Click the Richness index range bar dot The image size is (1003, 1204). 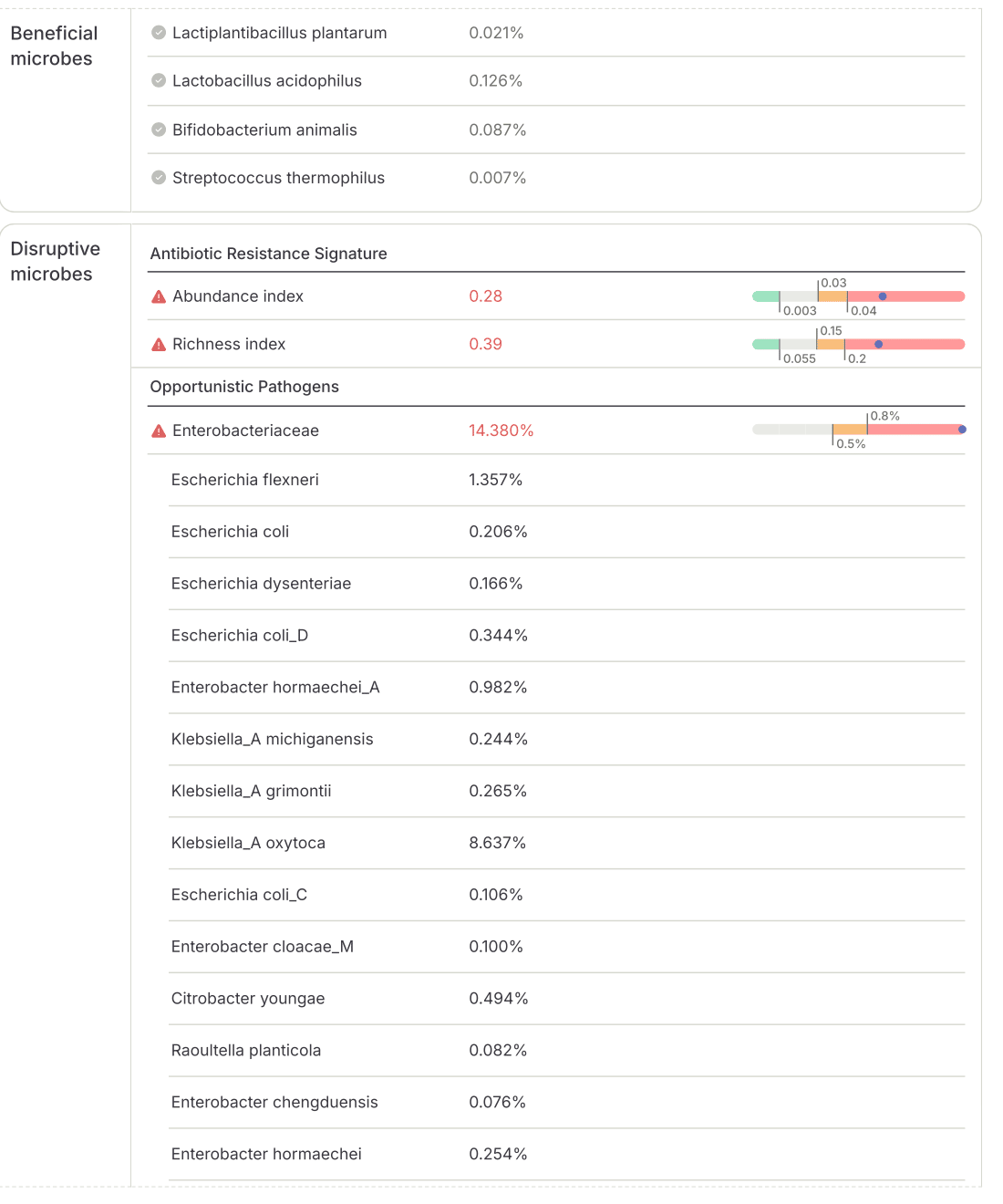point(878,345)
